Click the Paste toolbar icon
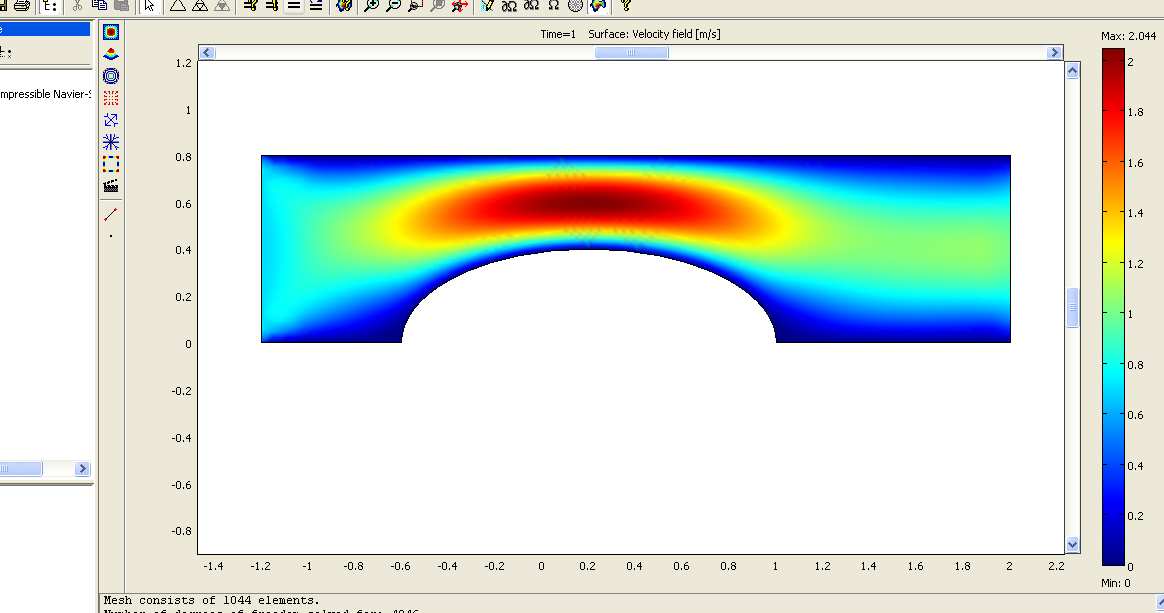Image resolution: width=1164 pixels, height=613 pixels. point(121,6)
